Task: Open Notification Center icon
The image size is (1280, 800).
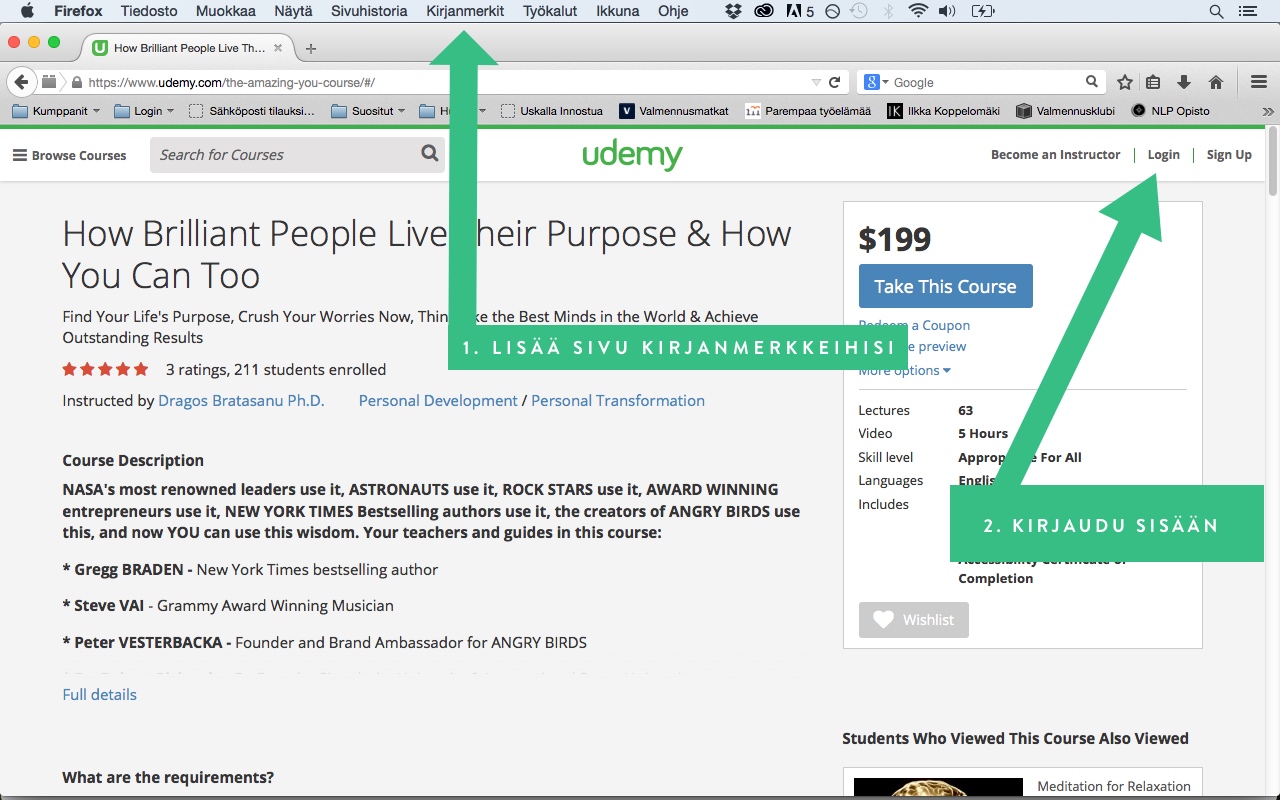Action: click(x=1247, y=11)
